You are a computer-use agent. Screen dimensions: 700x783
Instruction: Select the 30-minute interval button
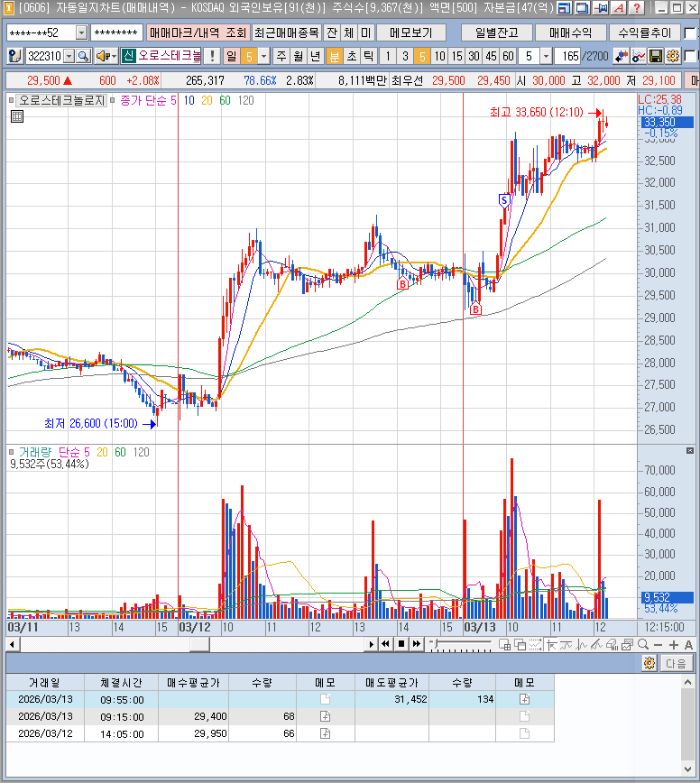tap(474, 56)
